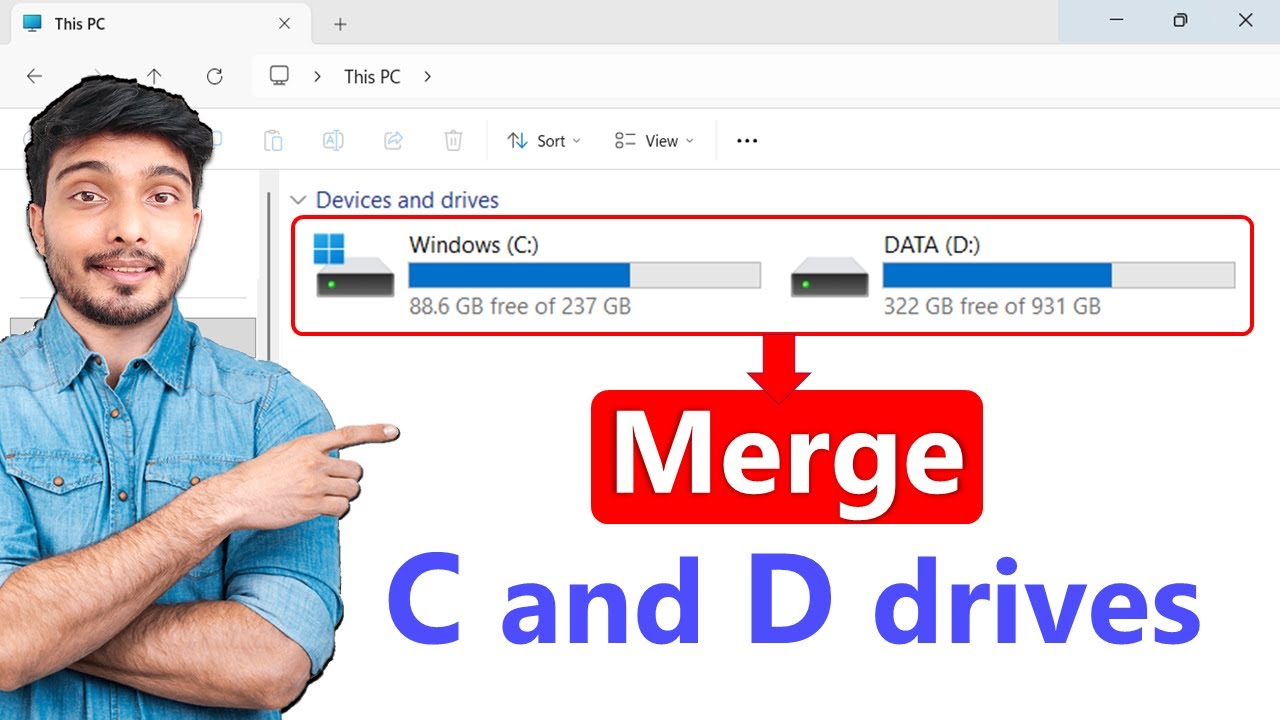1280x720 pixels.
Task: Refresh the This PC view
Action: (214, 76)
